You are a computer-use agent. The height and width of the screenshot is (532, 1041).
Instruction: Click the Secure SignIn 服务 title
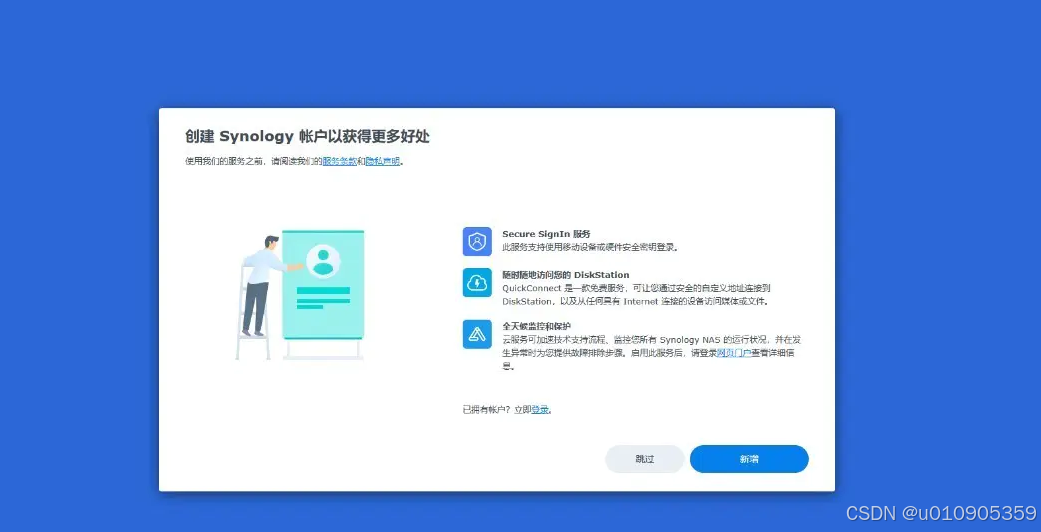point(546,234)
